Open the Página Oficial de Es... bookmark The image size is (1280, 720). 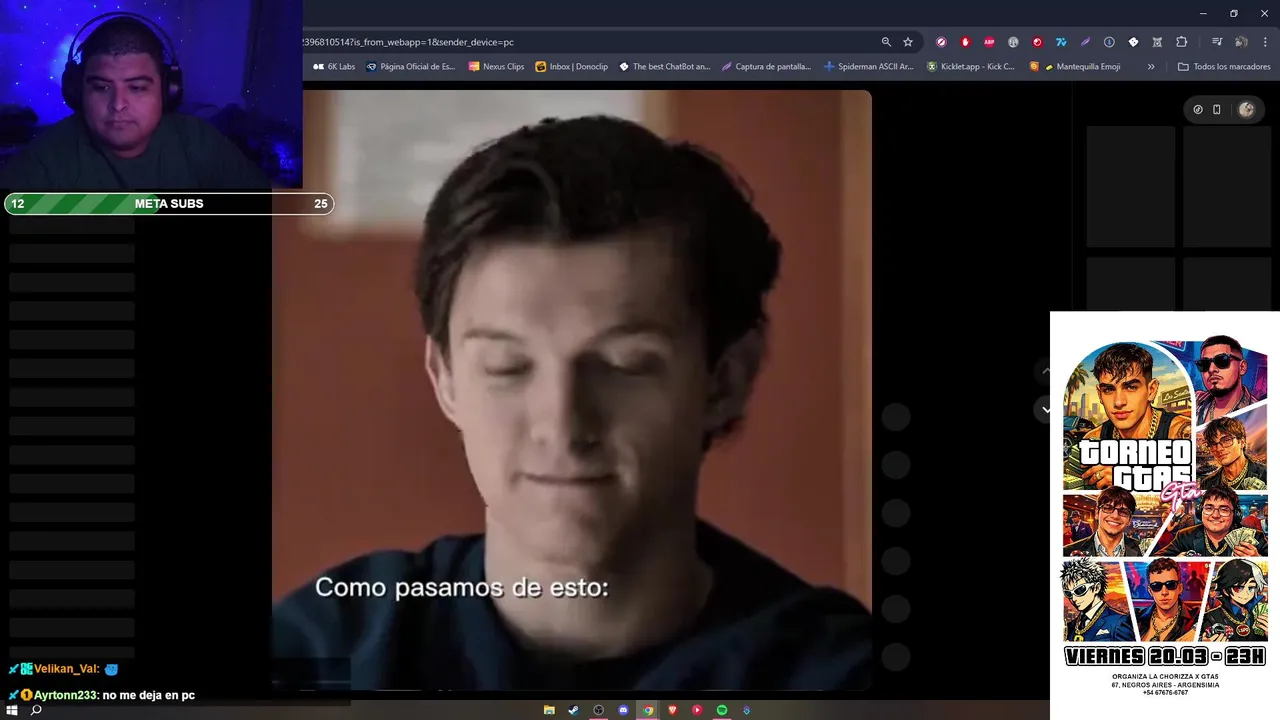click(411, 67)
